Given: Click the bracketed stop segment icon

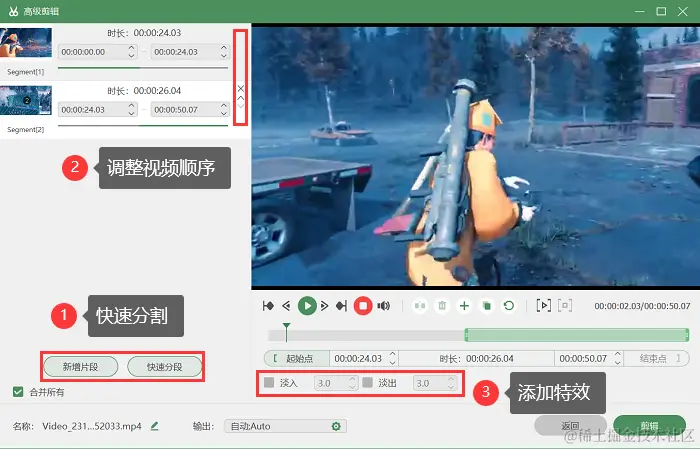Looking at the screenshot, I should 565,306.
